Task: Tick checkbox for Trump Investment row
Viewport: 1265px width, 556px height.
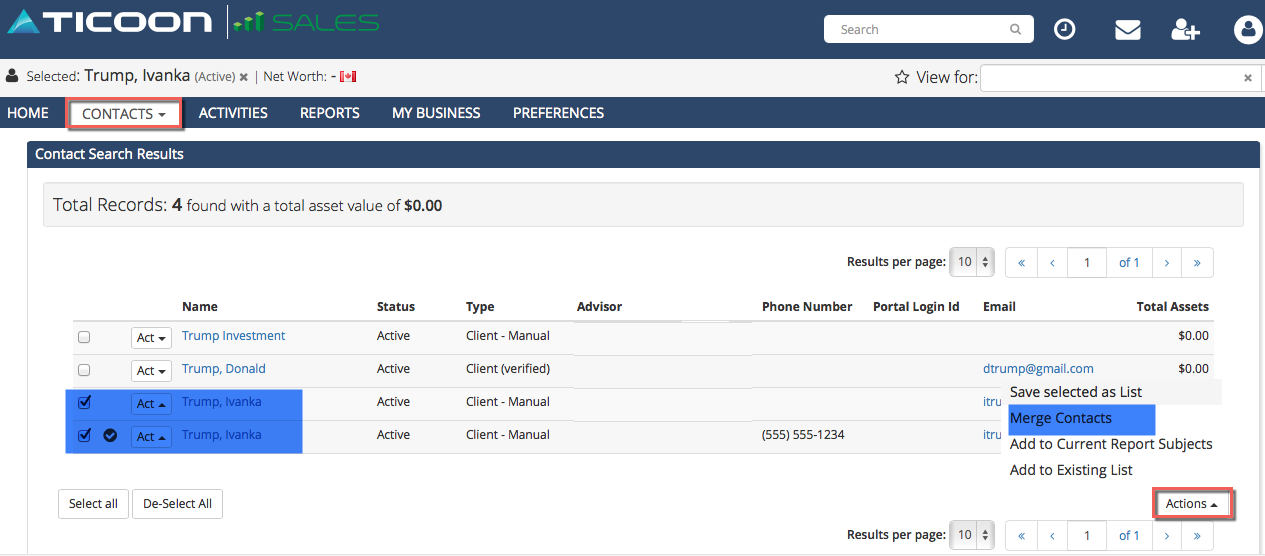Action: [x=84, y=337]
